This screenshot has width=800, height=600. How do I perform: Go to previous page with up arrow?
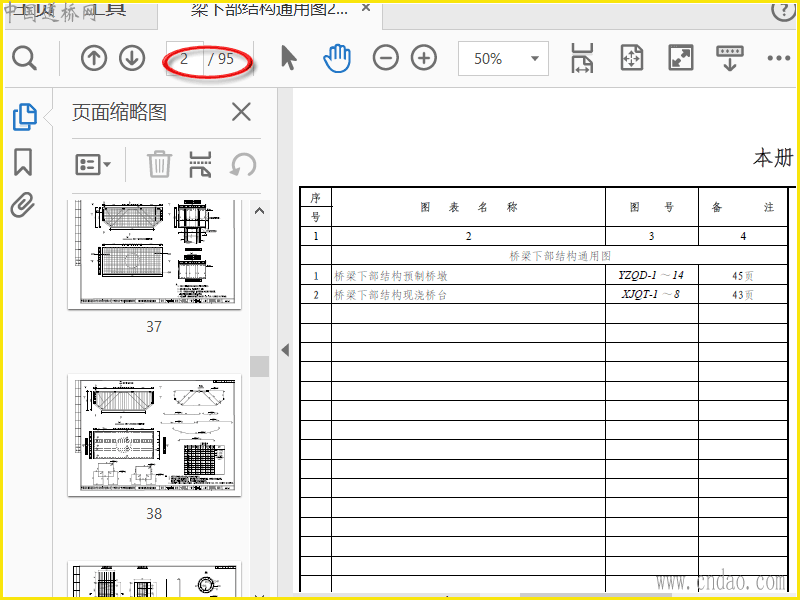(94, 58)
